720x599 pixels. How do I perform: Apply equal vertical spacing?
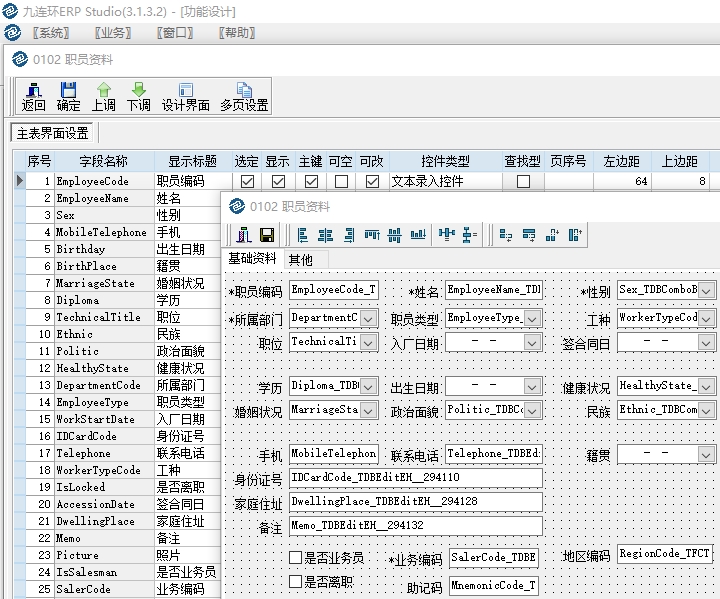[x=469, y=235]
